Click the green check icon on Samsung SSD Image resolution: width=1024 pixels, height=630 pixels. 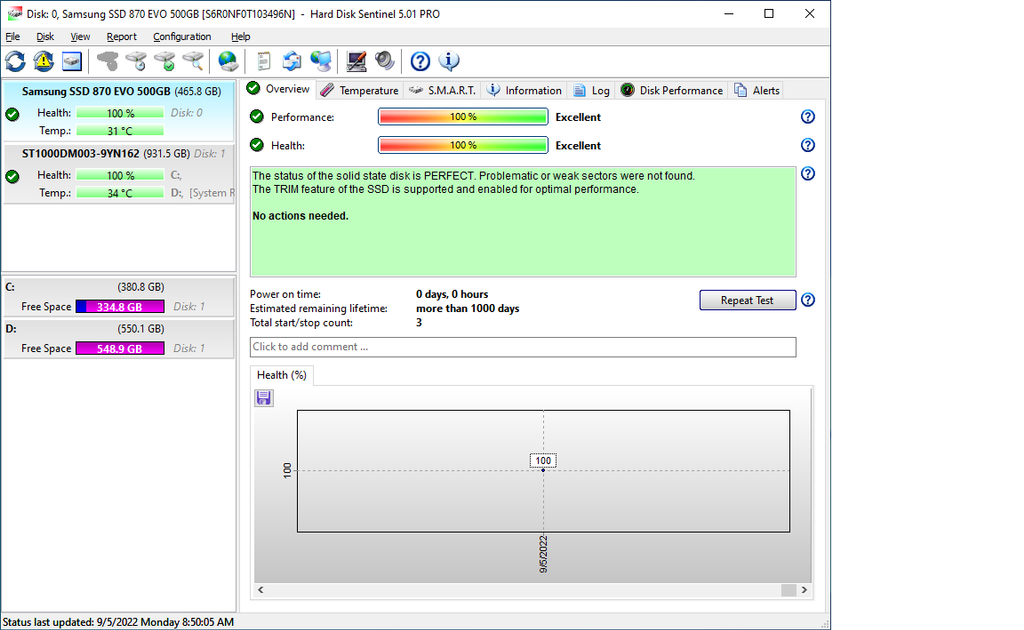(12, 114)
